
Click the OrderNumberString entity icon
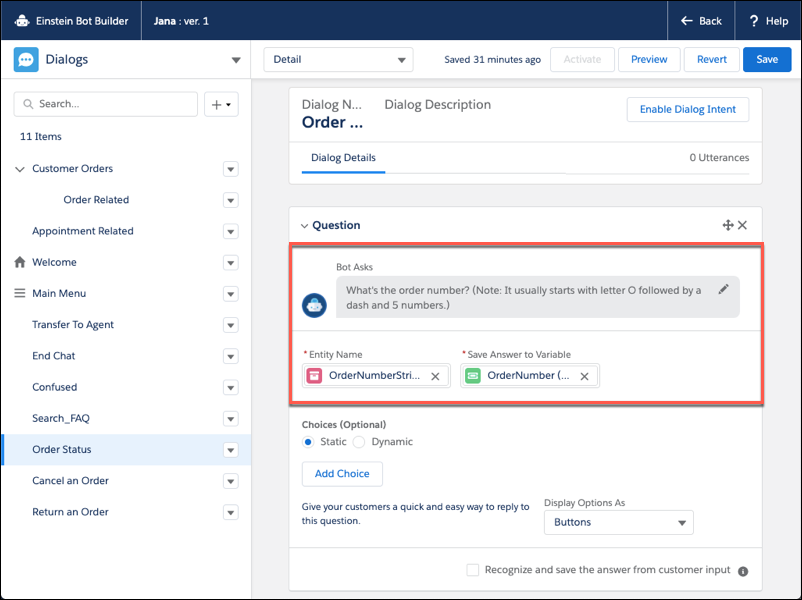click(x=314, y=376)
